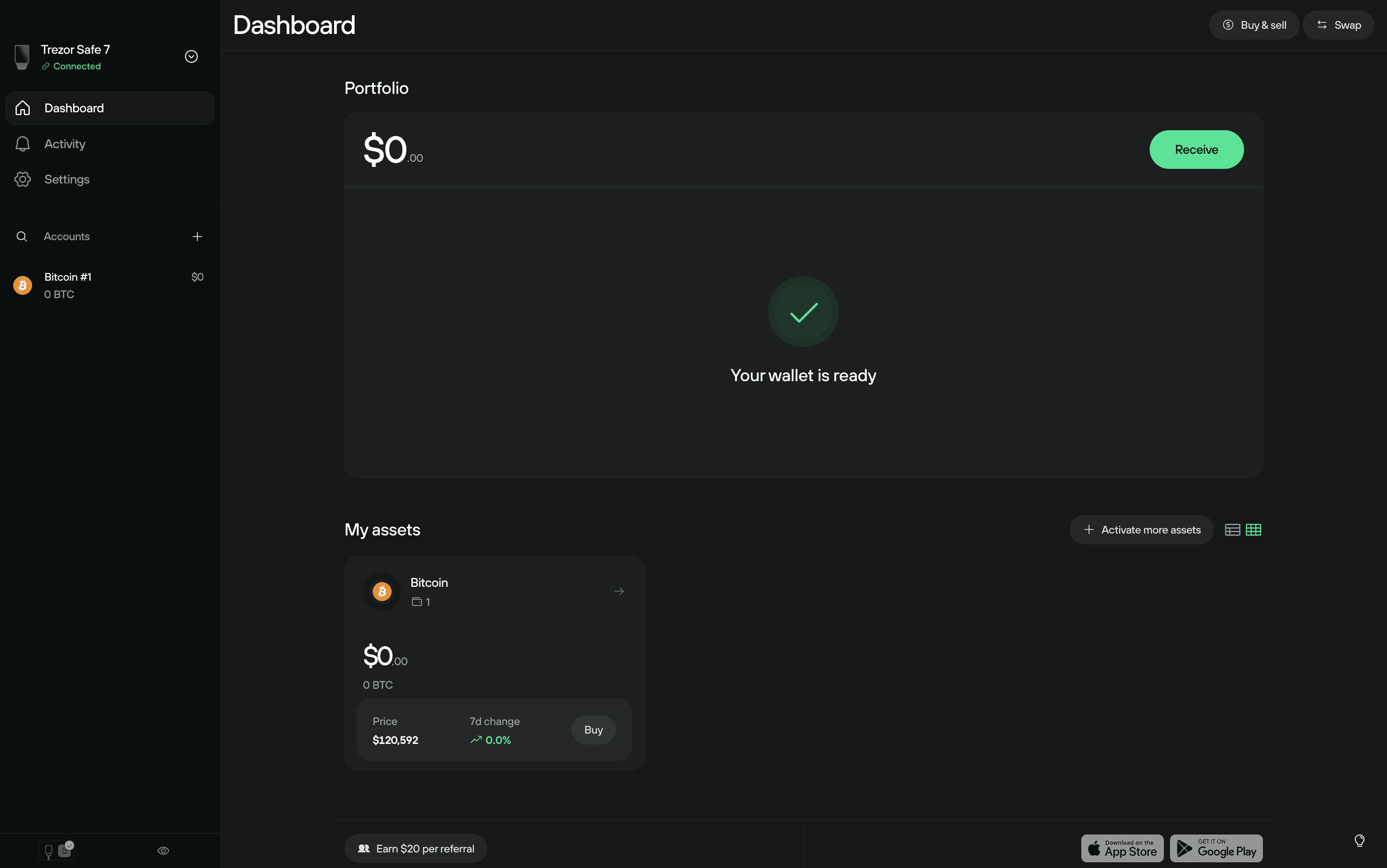Expand the Trezor Safe 7 device dropdown
This screenshot has width=1387, height=868.
(x=191, y=56)
